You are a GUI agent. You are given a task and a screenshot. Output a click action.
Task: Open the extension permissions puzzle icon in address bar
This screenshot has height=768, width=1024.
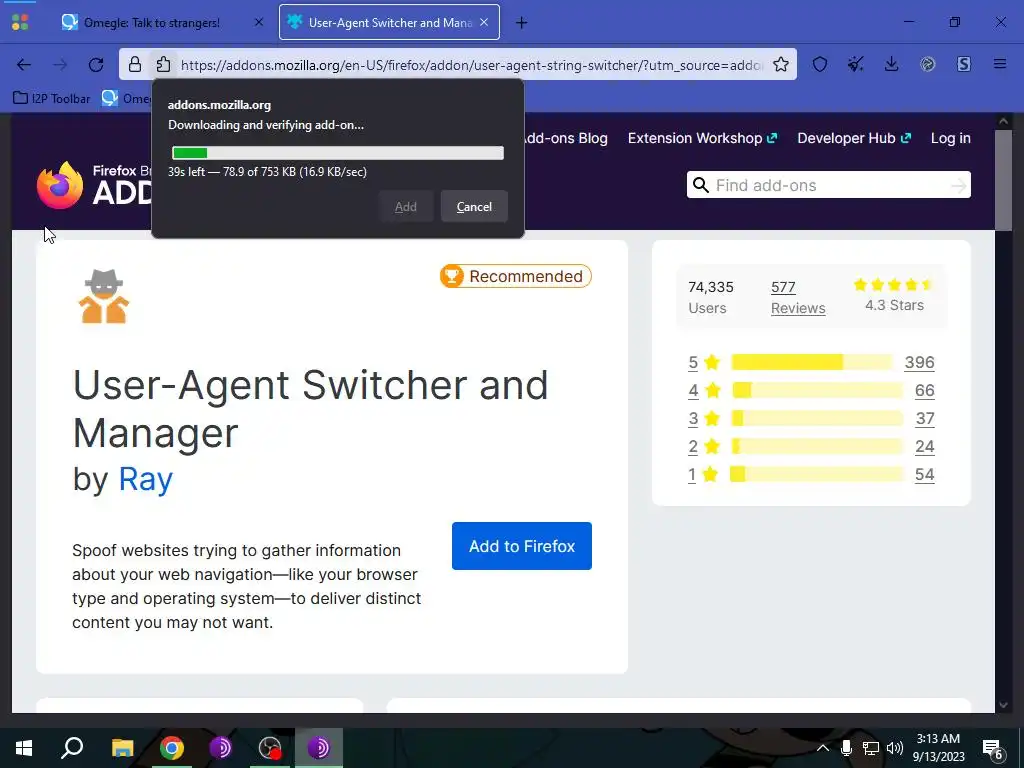click(163, 64)
